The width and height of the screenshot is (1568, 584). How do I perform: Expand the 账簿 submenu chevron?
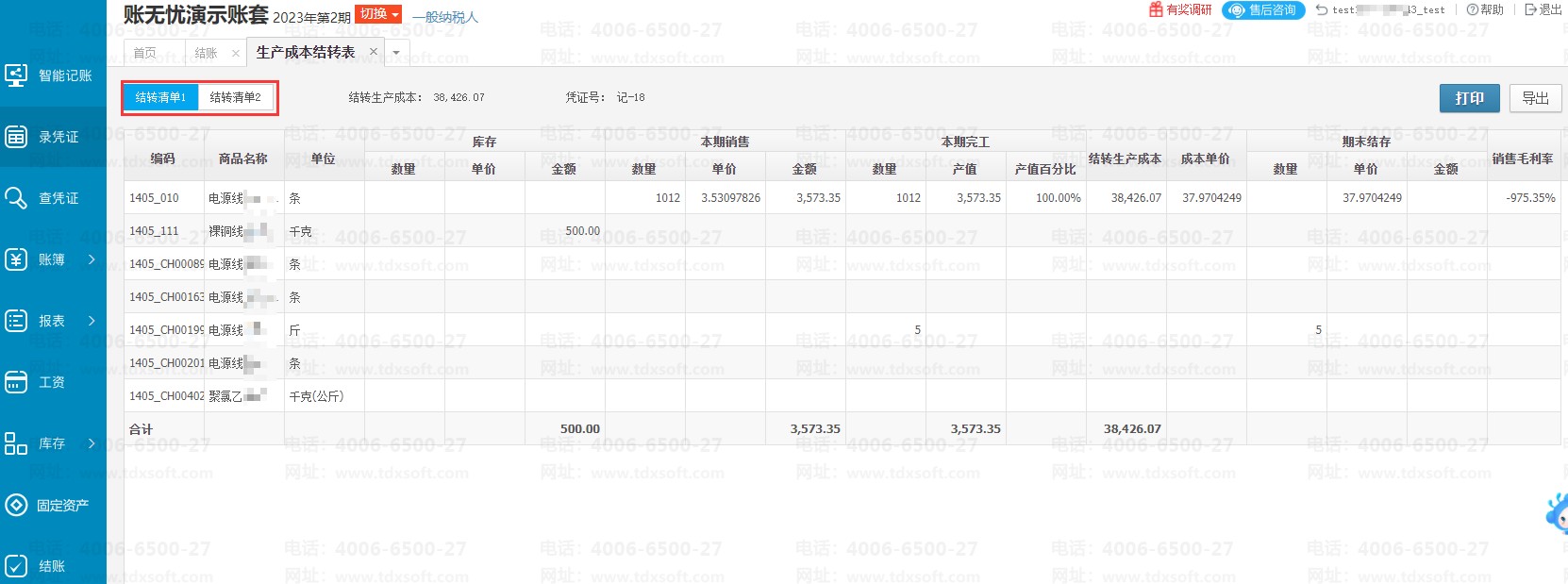coord(92,259)
